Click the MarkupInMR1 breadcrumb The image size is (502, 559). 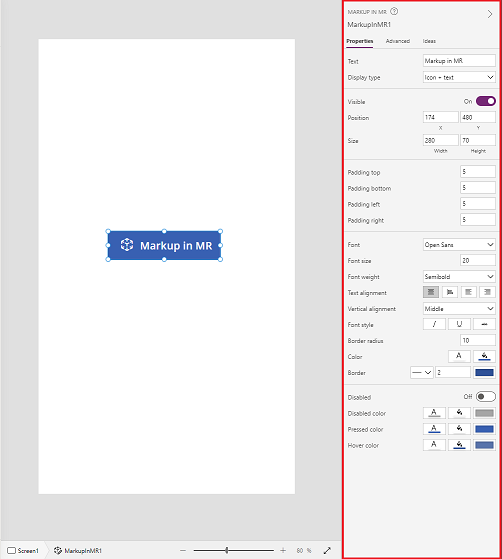tap(78, 550)
